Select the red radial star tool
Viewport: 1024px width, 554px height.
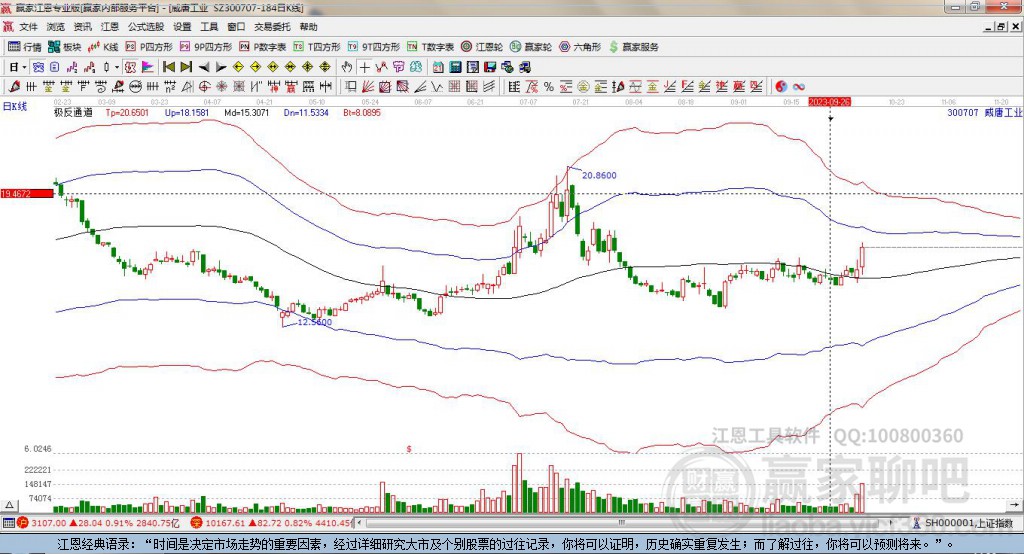tap(221, 86)
